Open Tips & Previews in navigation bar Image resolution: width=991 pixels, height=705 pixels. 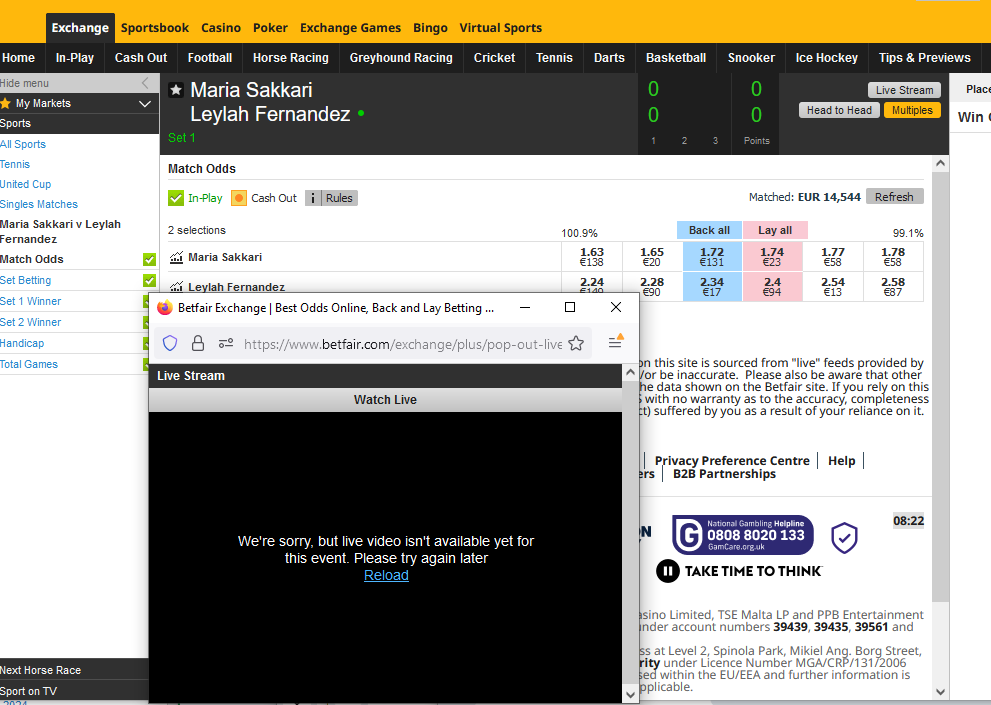point(925,58)
